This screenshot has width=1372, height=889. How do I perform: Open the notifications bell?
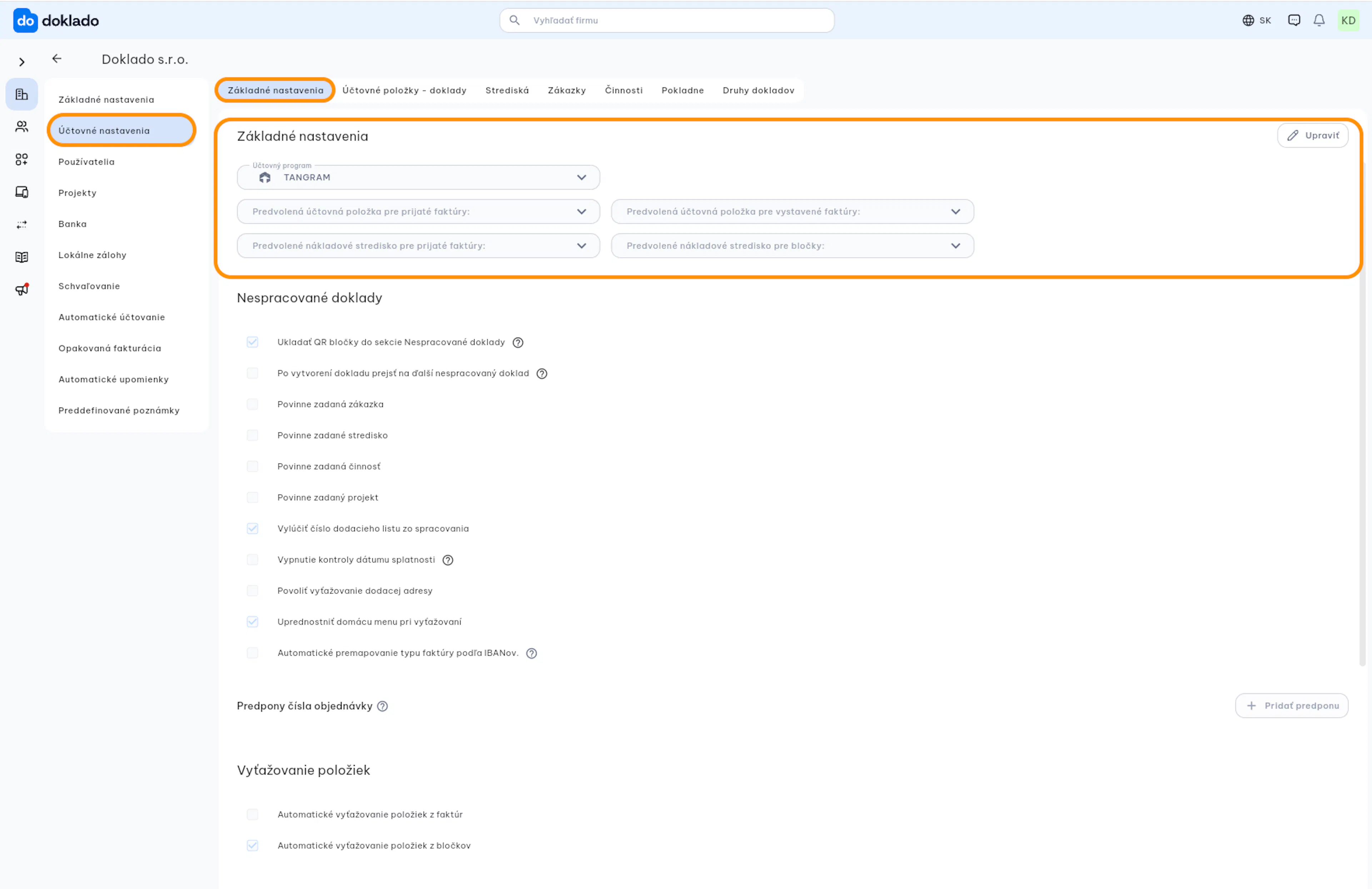click(1318, 20)
